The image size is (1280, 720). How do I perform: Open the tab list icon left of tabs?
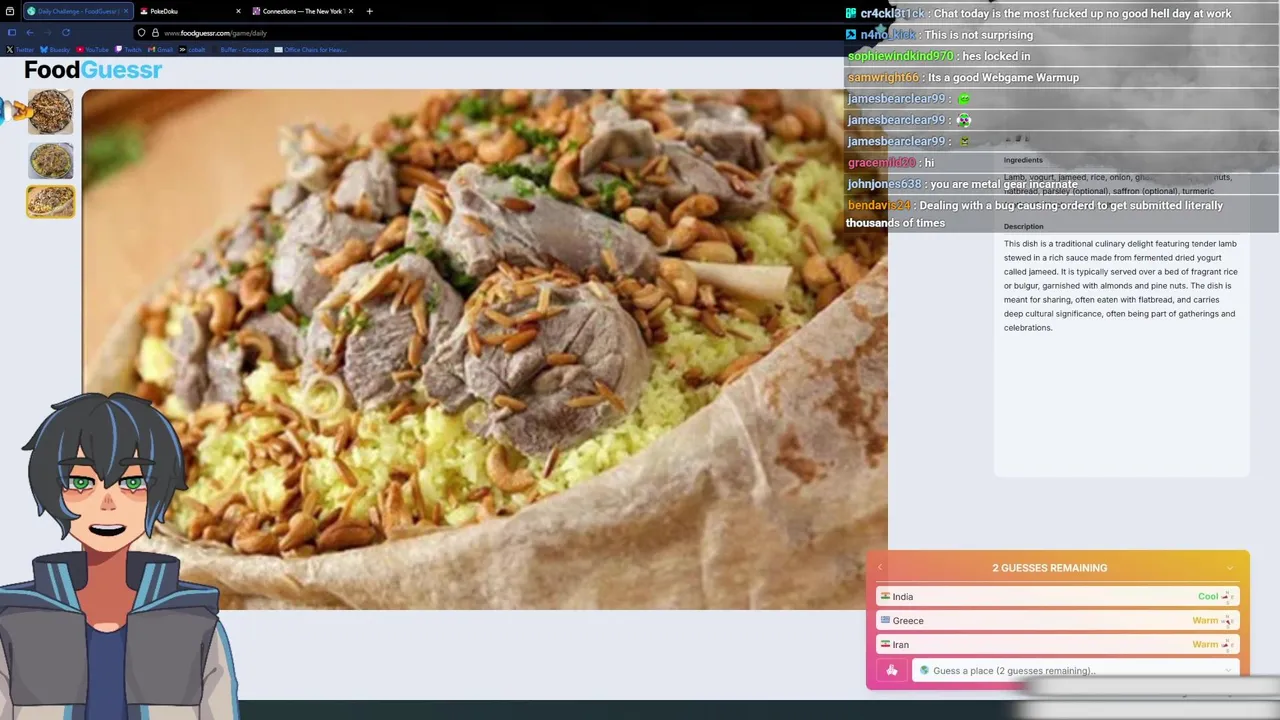pos(10,11)
